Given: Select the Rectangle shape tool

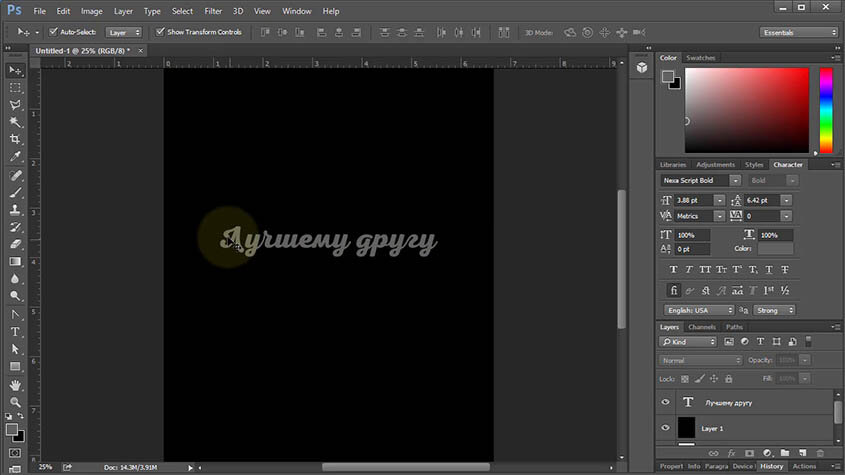Looking at the screenshot, I should (x=15, y=367).
